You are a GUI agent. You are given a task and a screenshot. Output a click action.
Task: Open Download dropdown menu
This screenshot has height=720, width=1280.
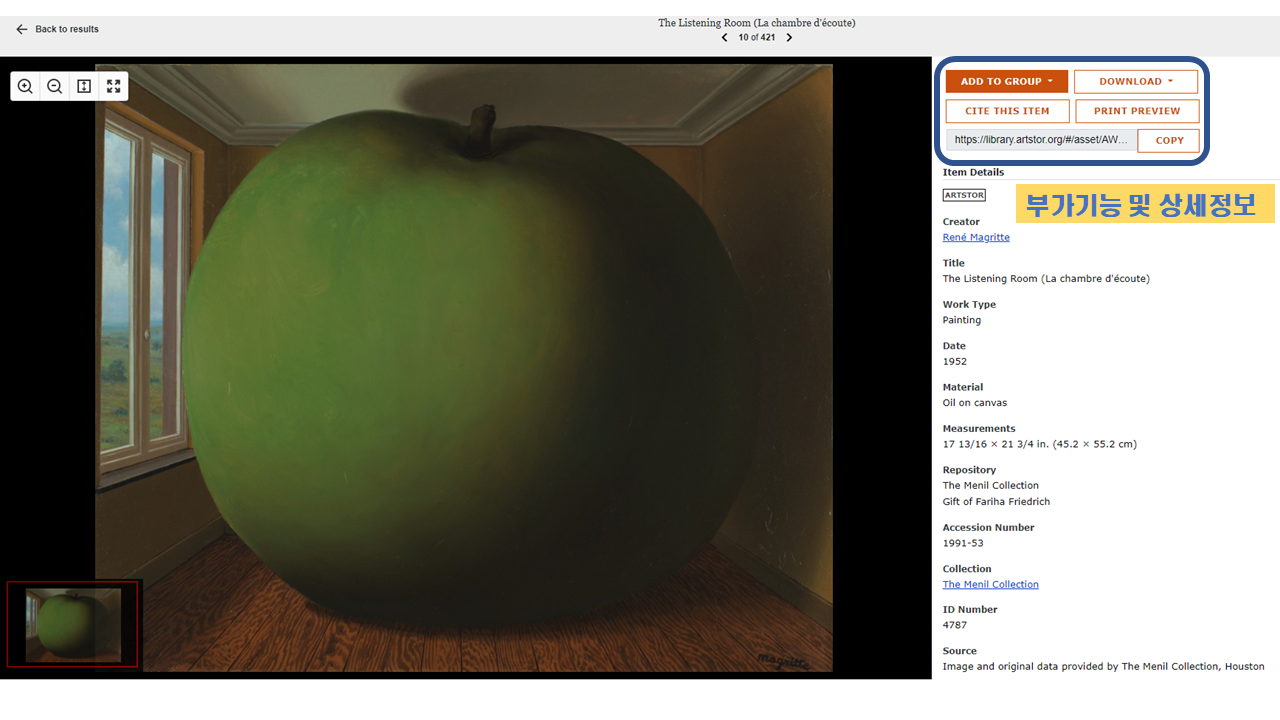[x=1136, y=82]
